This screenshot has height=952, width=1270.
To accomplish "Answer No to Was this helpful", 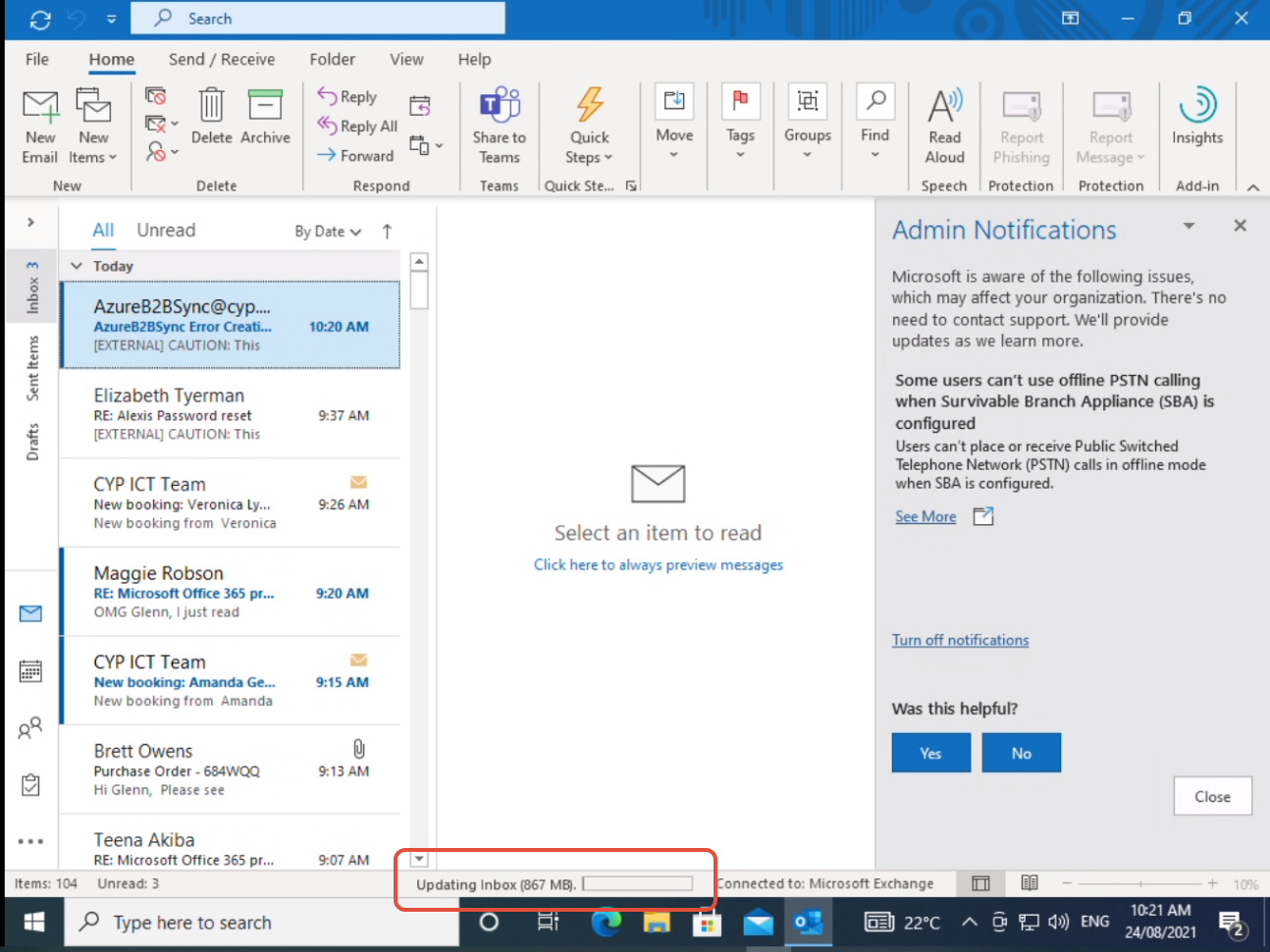I will click(x=1022, y=753).
